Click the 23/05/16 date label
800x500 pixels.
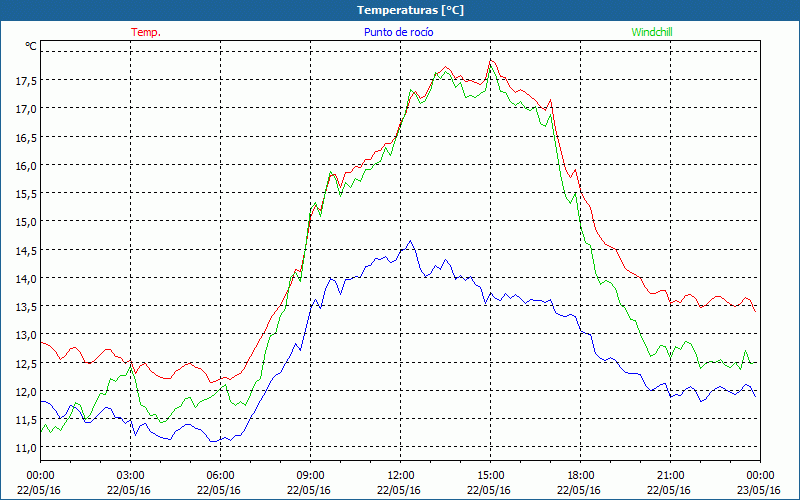click(x=759, y=490)
